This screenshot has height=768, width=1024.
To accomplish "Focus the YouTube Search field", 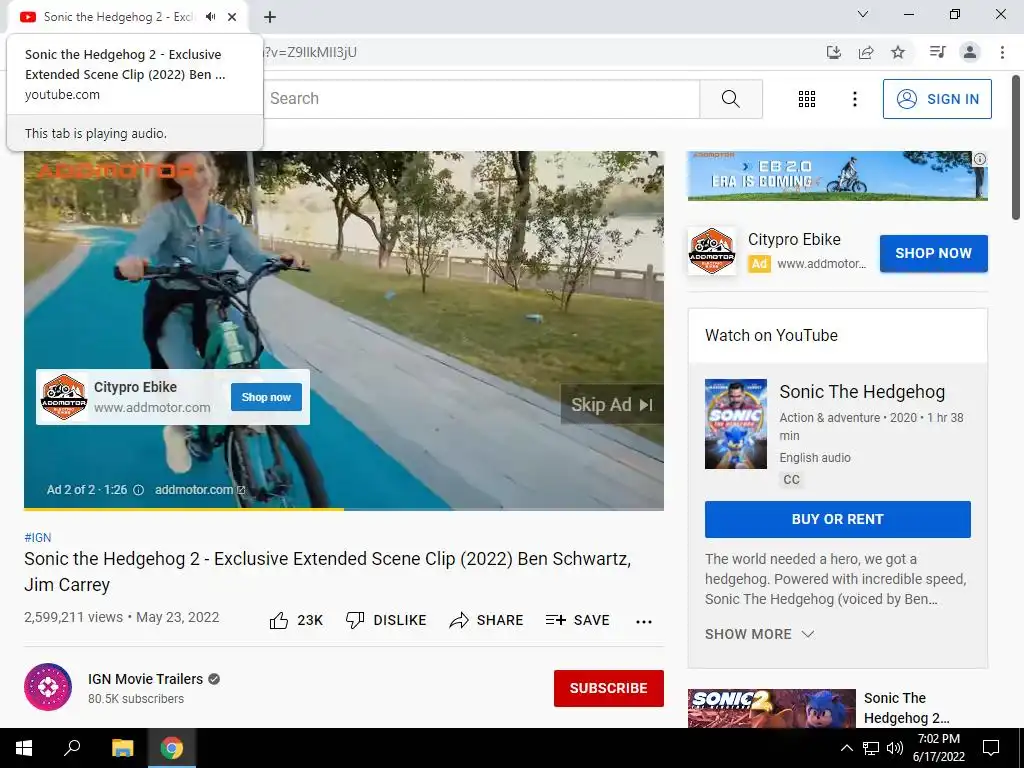I will pyautogui.click(x=481, y=99).
